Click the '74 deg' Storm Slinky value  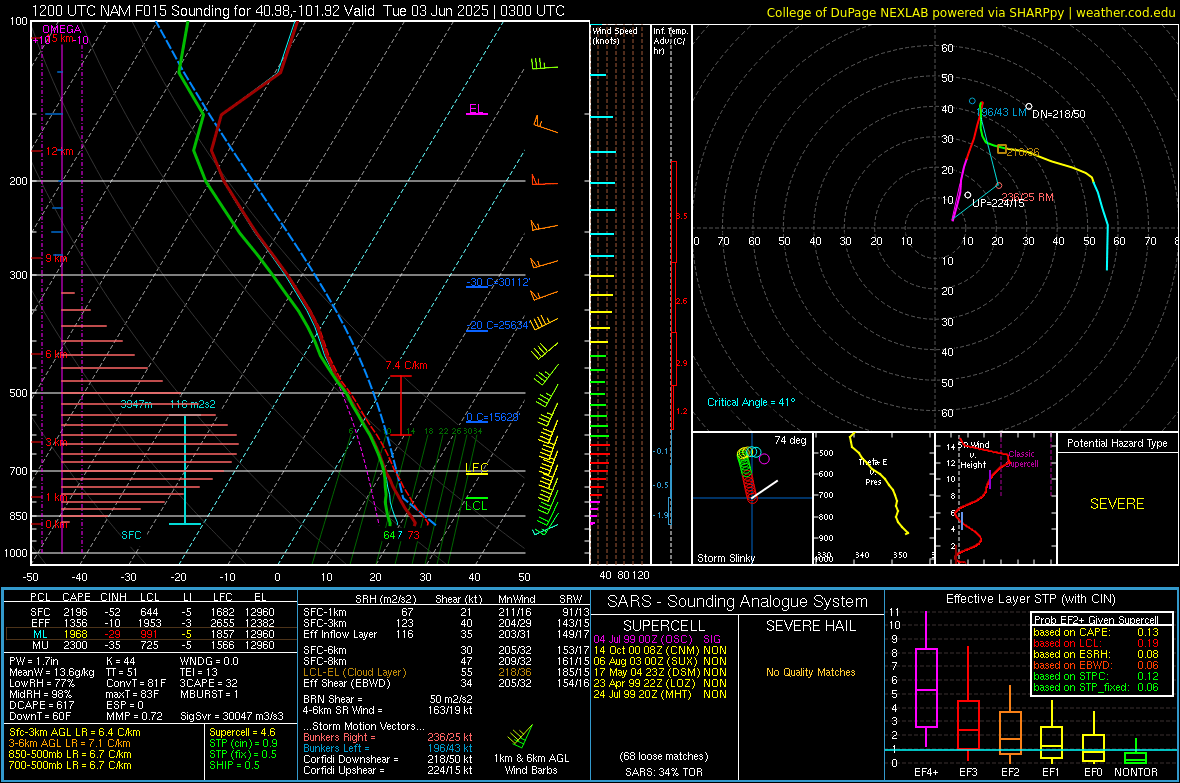click(x=790, y=440)
